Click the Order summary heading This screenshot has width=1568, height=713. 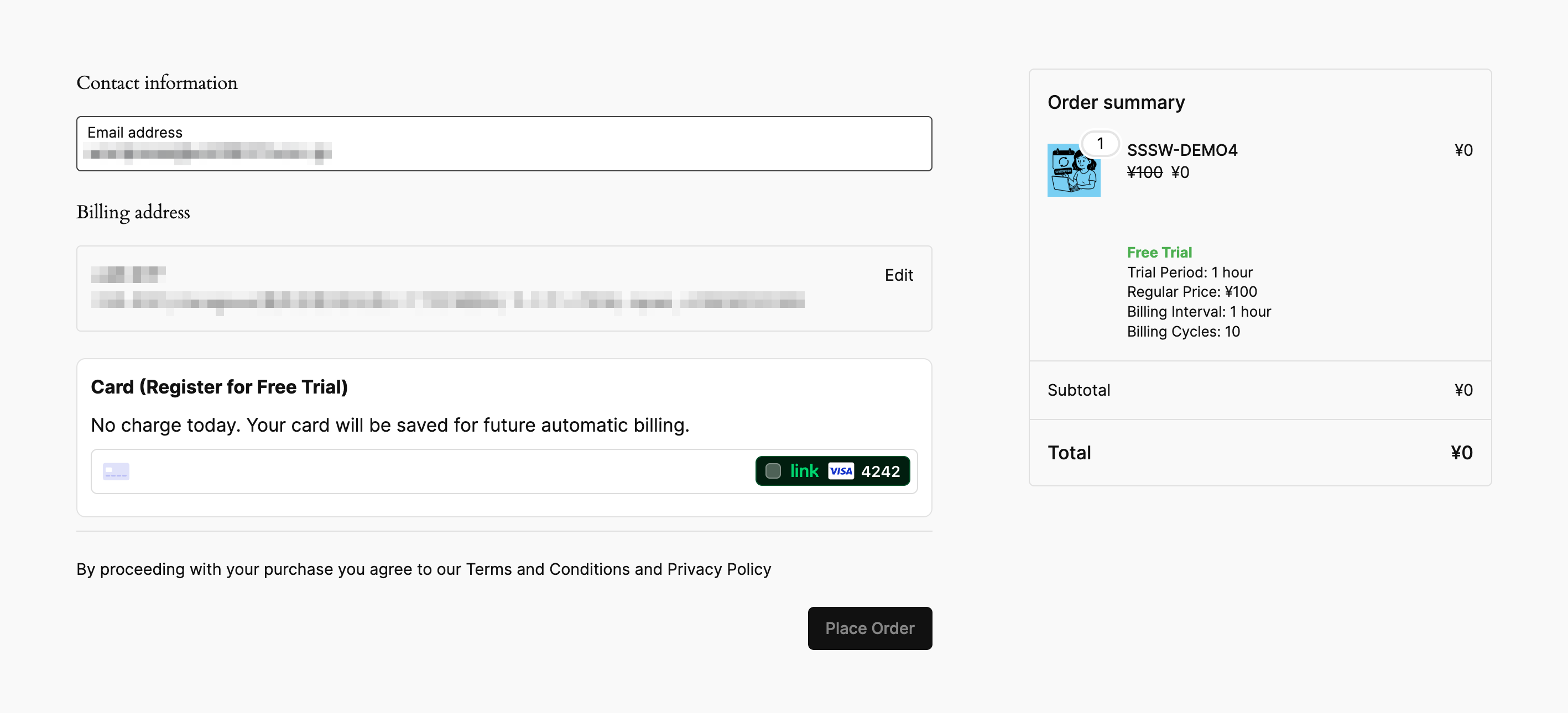coord(1116,102)
